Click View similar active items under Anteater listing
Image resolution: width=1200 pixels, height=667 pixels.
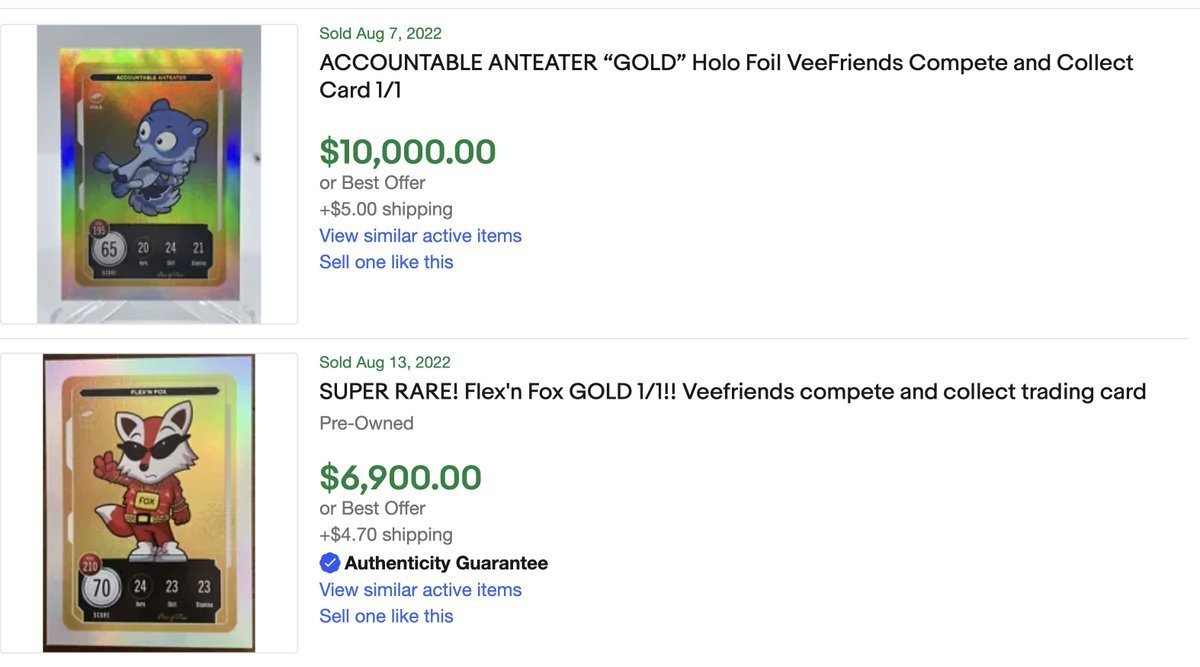[420, 236]
